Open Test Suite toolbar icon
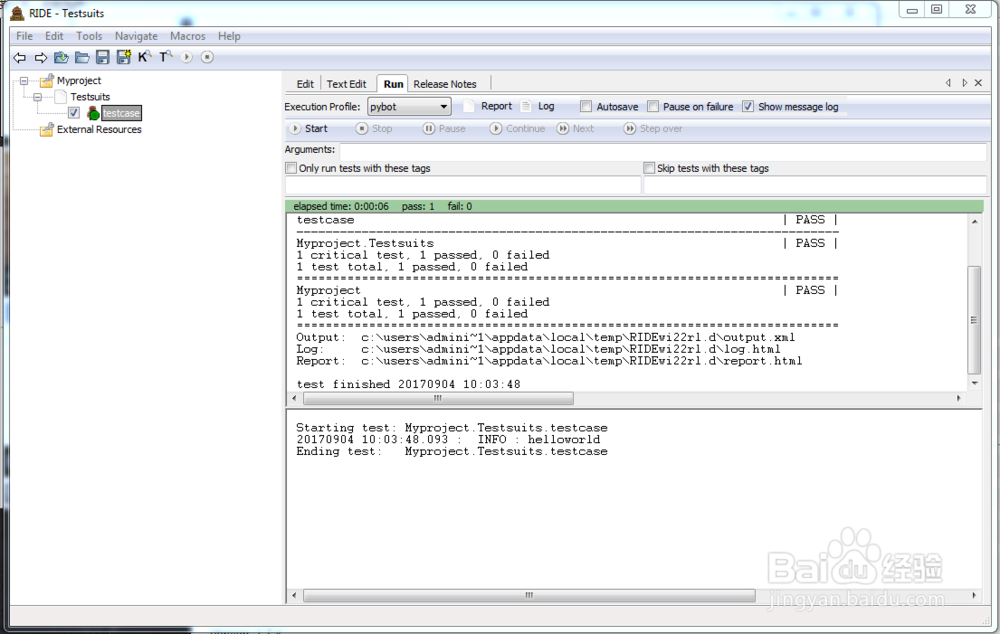The image size is (1000, 634). (61, 57)
